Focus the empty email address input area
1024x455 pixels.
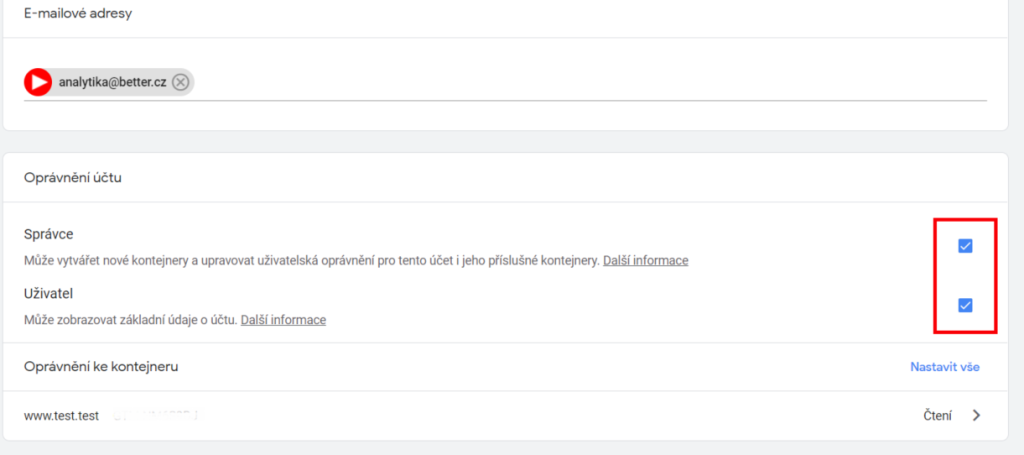tap(588, 82)
